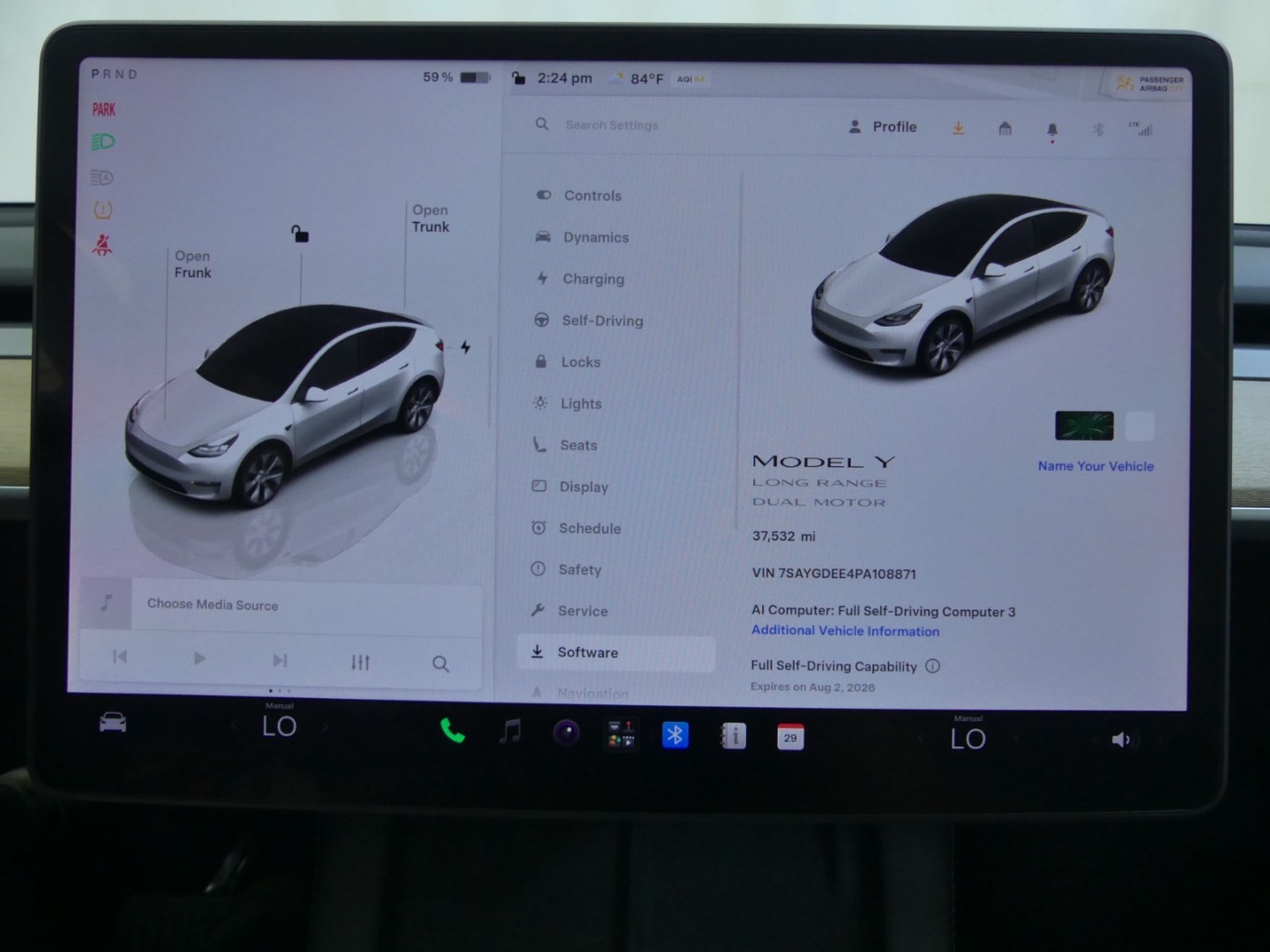
Task: Tap the volume speaker icon
Action: tap(1121, 740)
